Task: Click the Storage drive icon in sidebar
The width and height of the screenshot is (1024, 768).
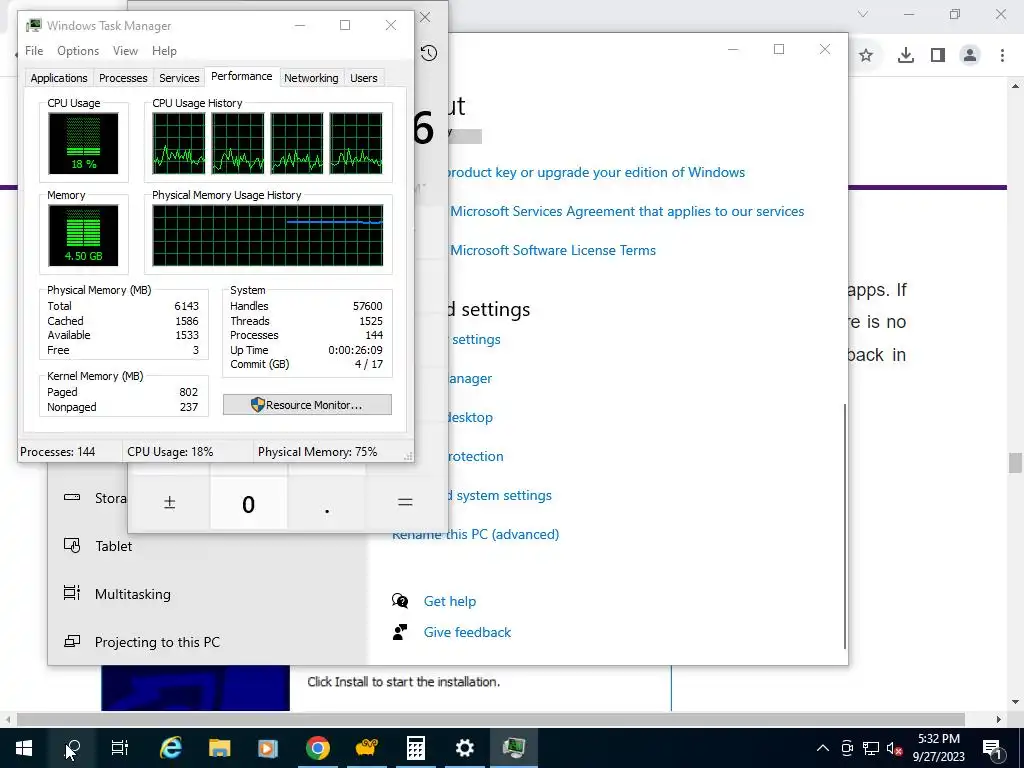Action: tap(72, 498)
